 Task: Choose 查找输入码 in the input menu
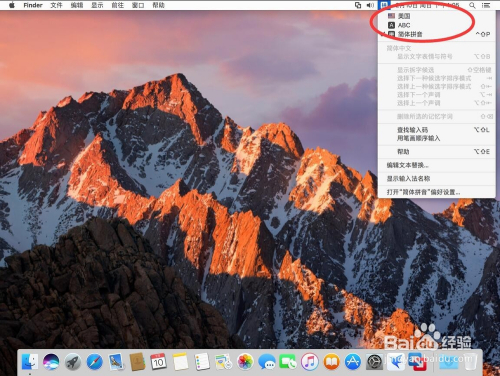tap(436, 130)
